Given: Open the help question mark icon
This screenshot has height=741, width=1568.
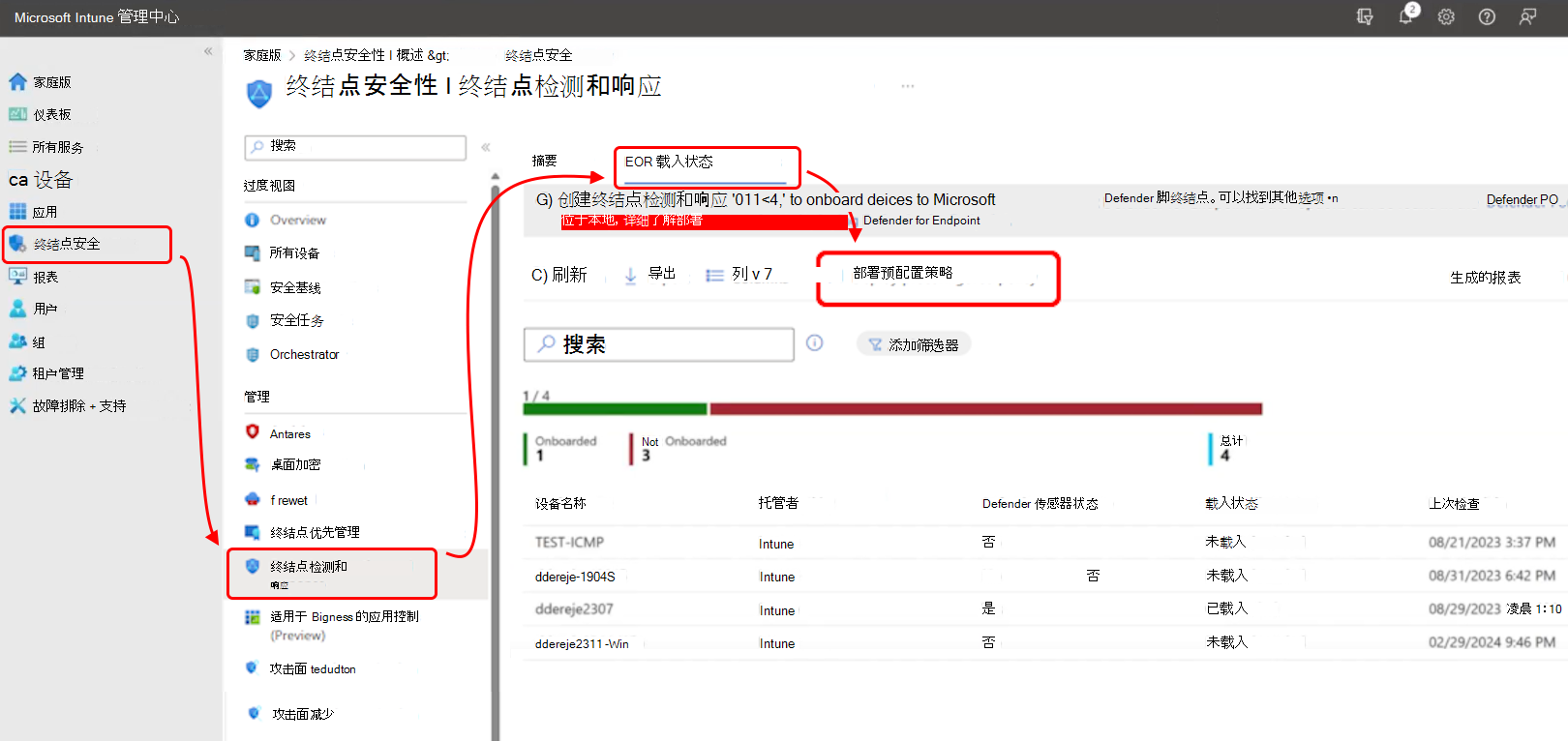Looking at the screenshot, I should point(1487,16).
